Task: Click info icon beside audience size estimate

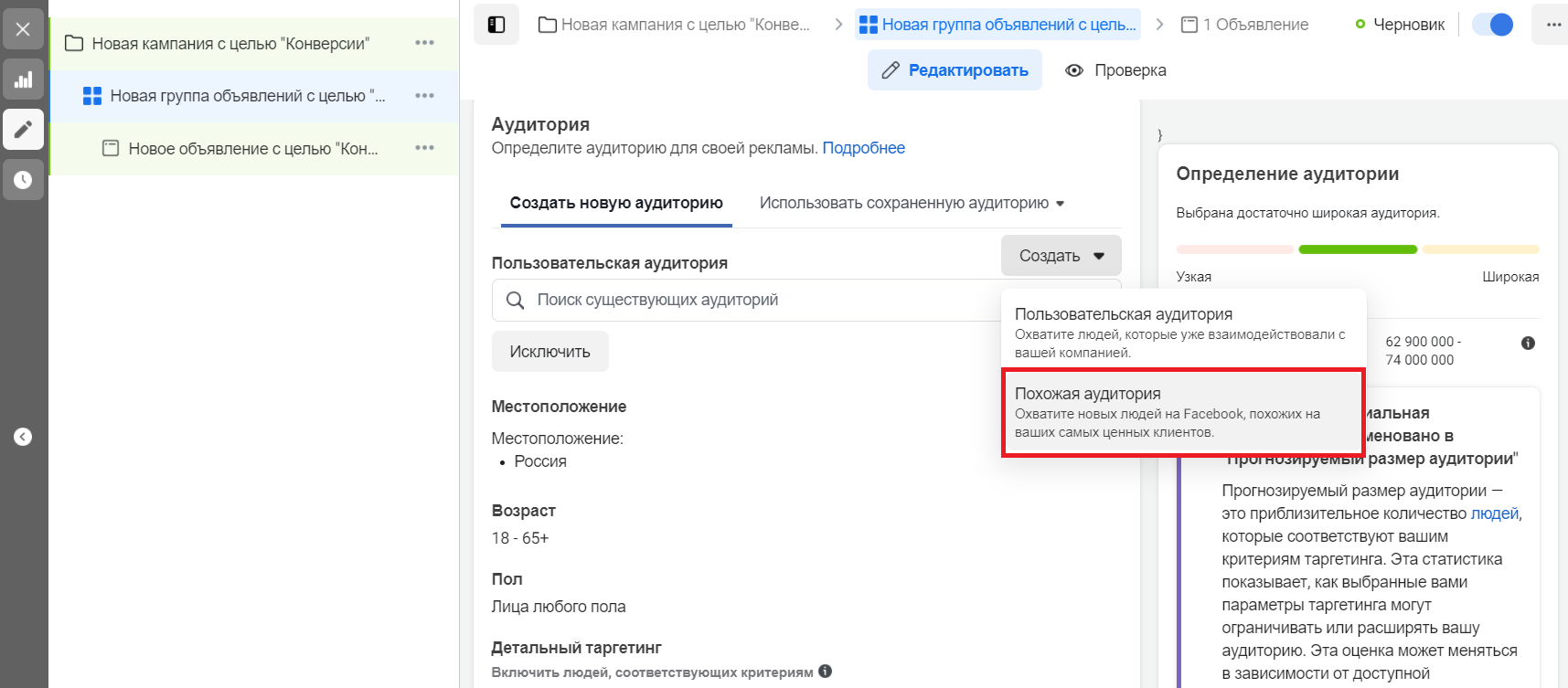Action: click(x=1528, y=344)
